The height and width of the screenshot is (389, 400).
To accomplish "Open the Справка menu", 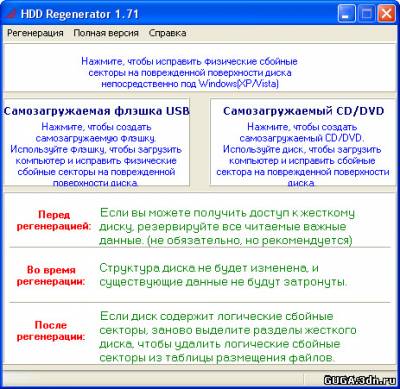I will click(167, 33).
